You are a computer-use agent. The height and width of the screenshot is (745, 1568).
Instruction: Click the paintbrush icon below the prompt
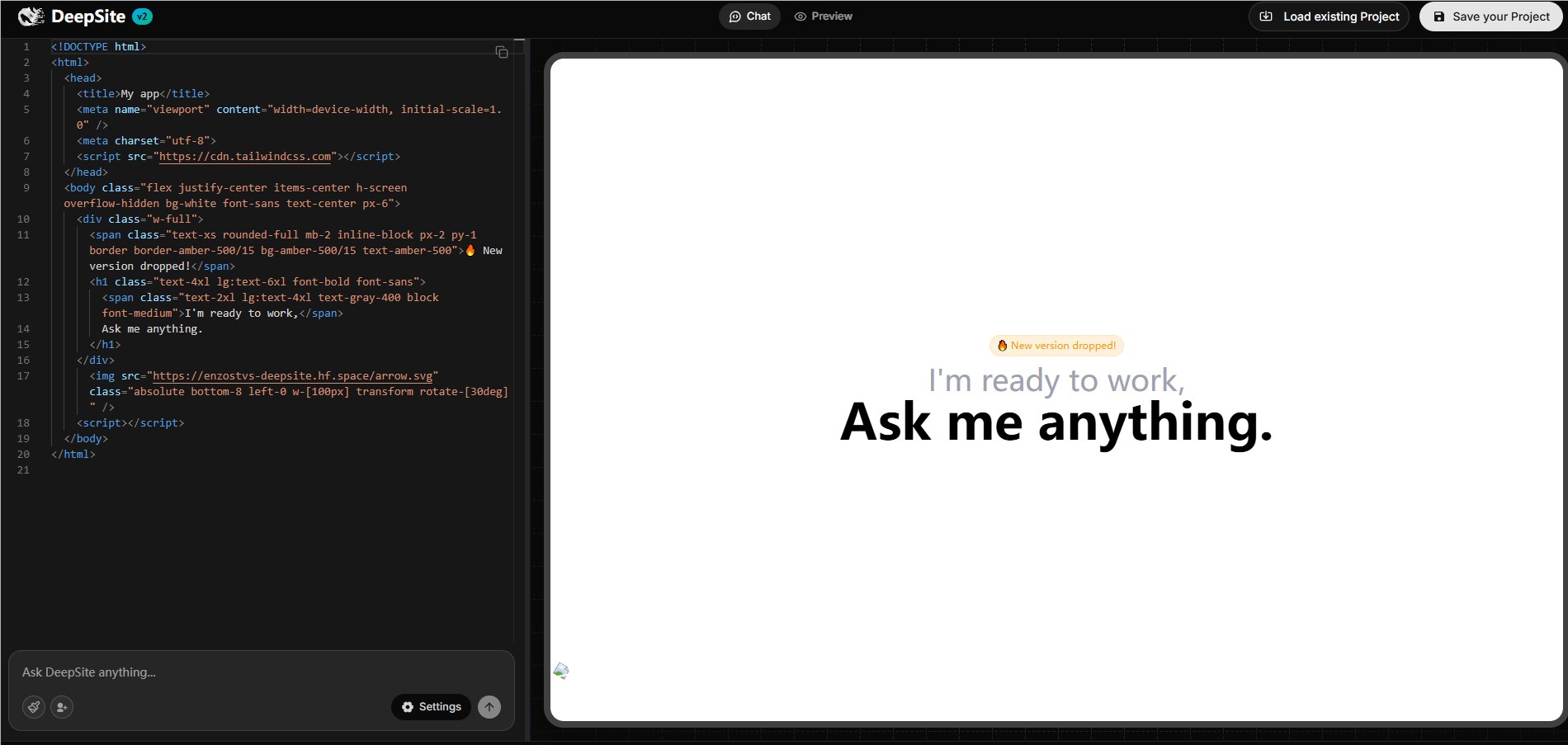click(34, 707)
